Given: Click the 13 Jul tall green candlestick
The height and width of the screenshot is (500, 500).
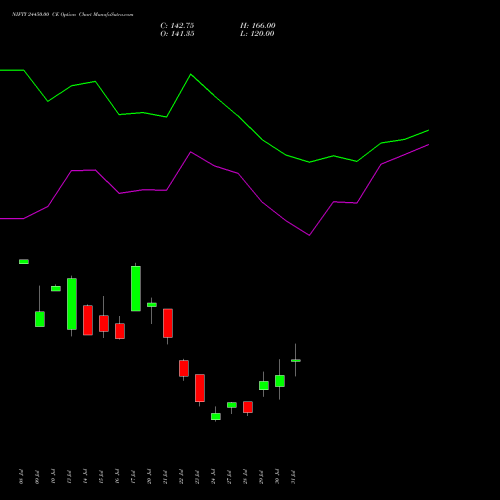Looking at the screenshot, I should [72, 304].
